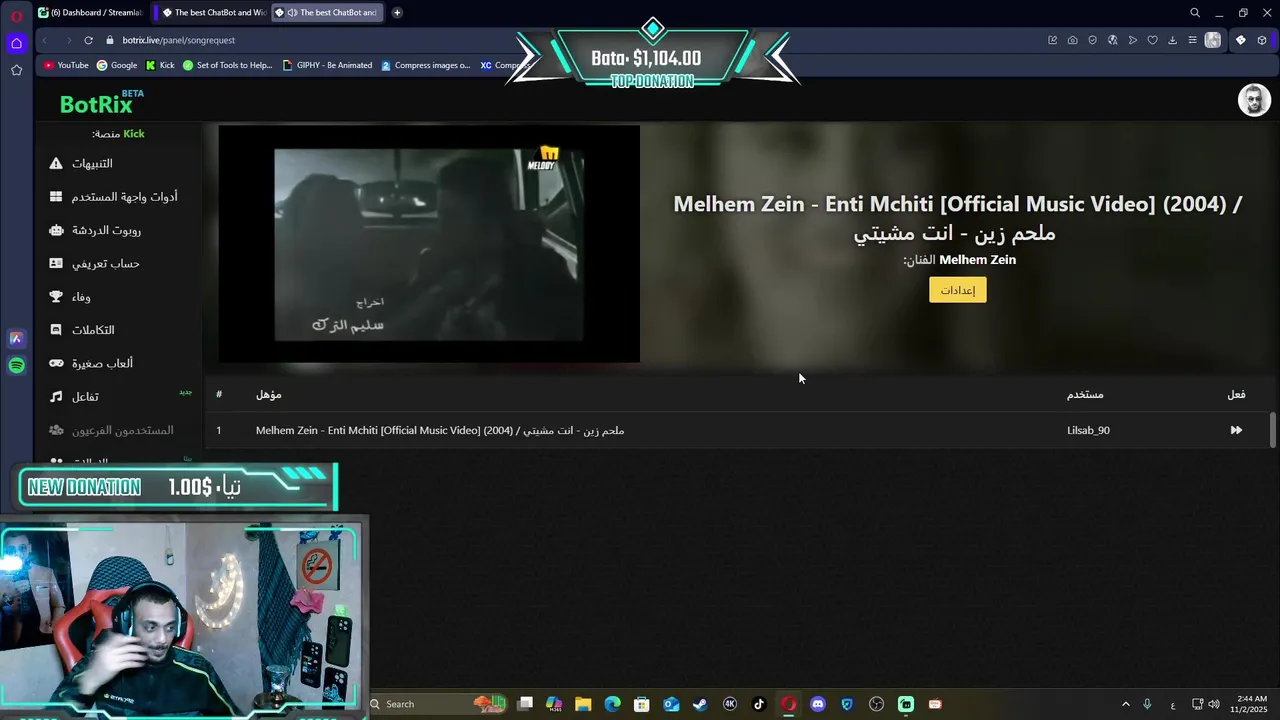Open File Explorer from the taskbar

click(583, 704)
